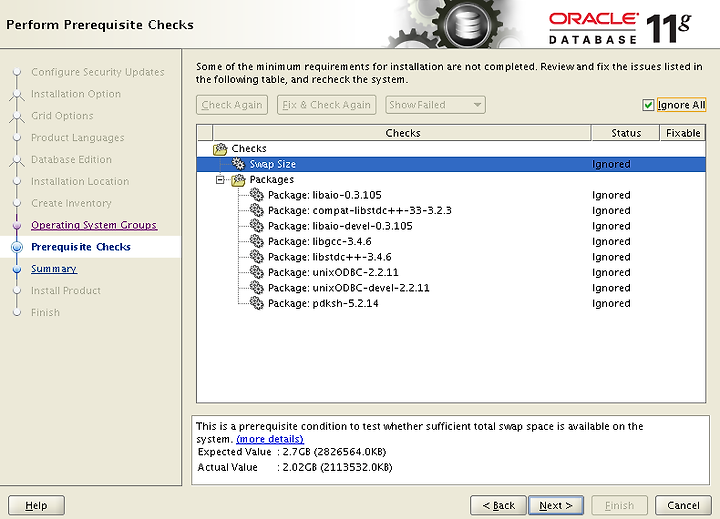Click the Checks folder icon
This screenshot has width=720, height=519.
(x=220, y=149)
